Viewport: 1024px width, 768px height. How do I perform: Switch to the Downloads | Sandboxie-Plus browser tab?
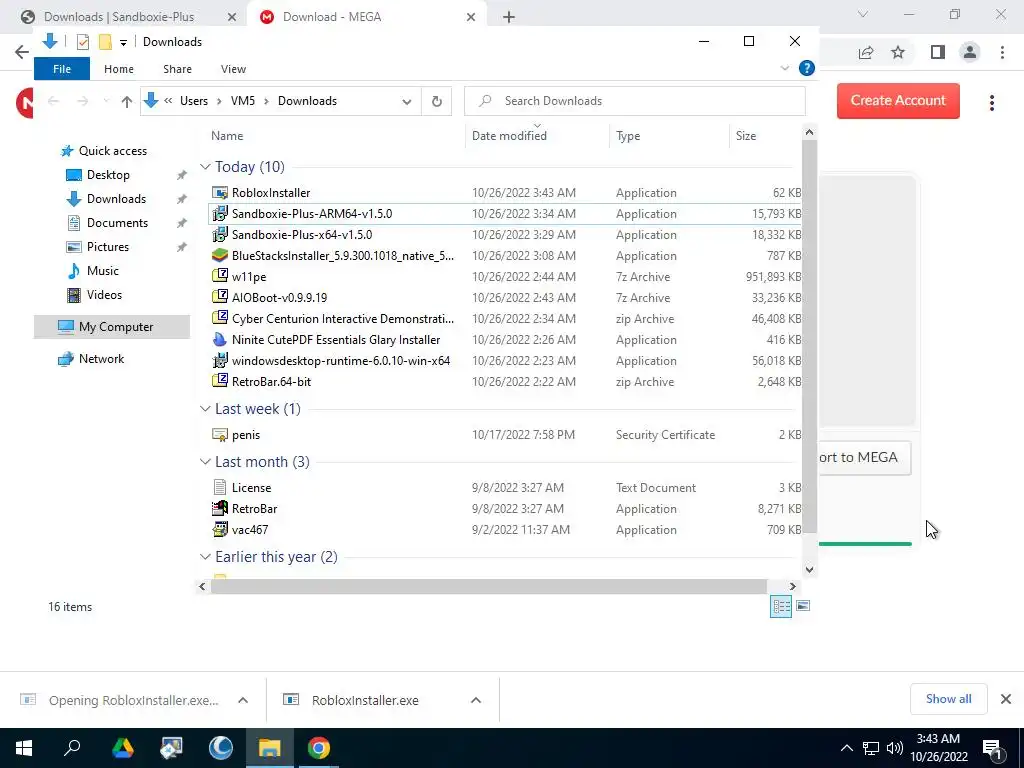point(119,16)
